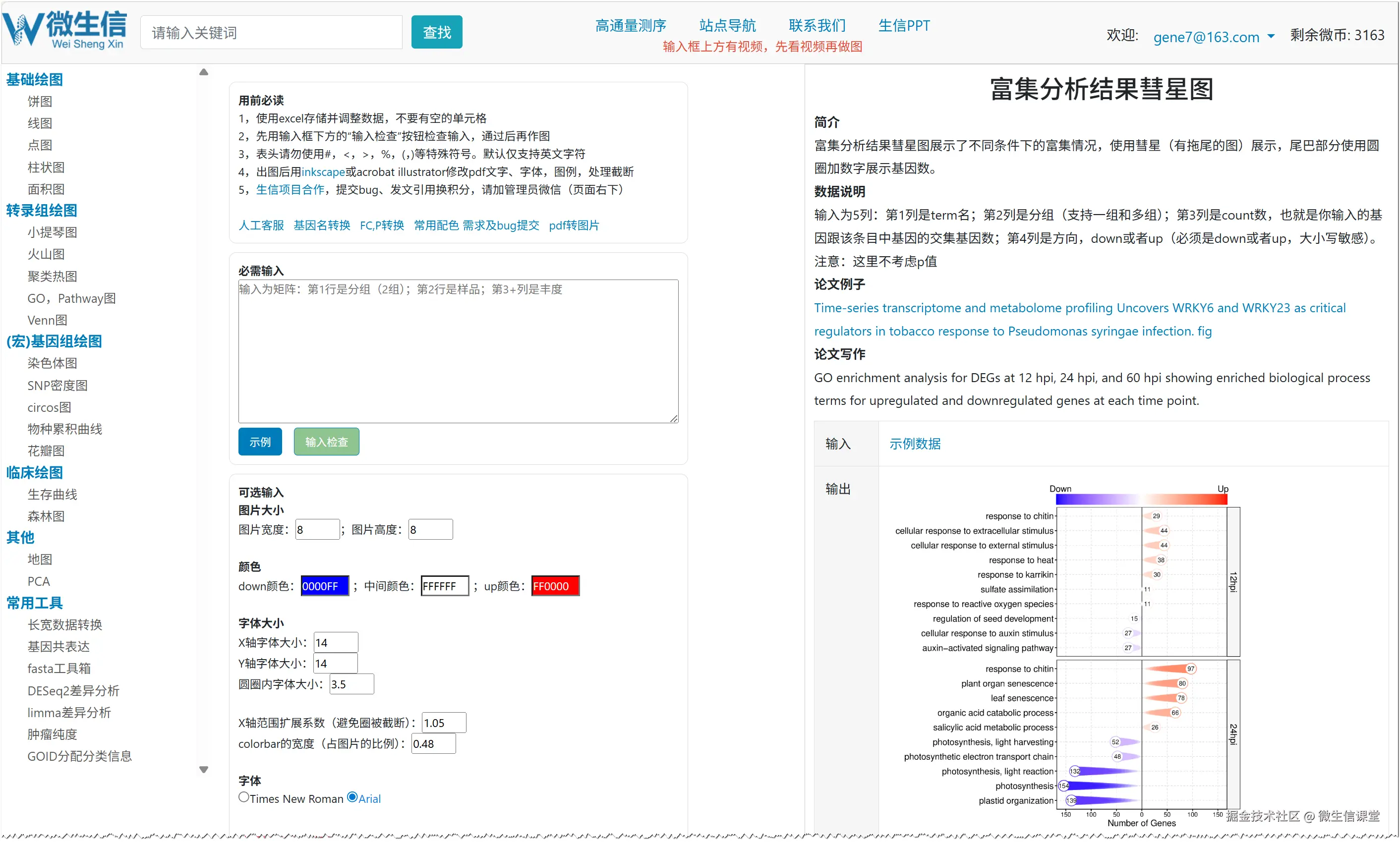Click the pdf转图片 link
1400x843 pixels.
(x=574, y=225)
